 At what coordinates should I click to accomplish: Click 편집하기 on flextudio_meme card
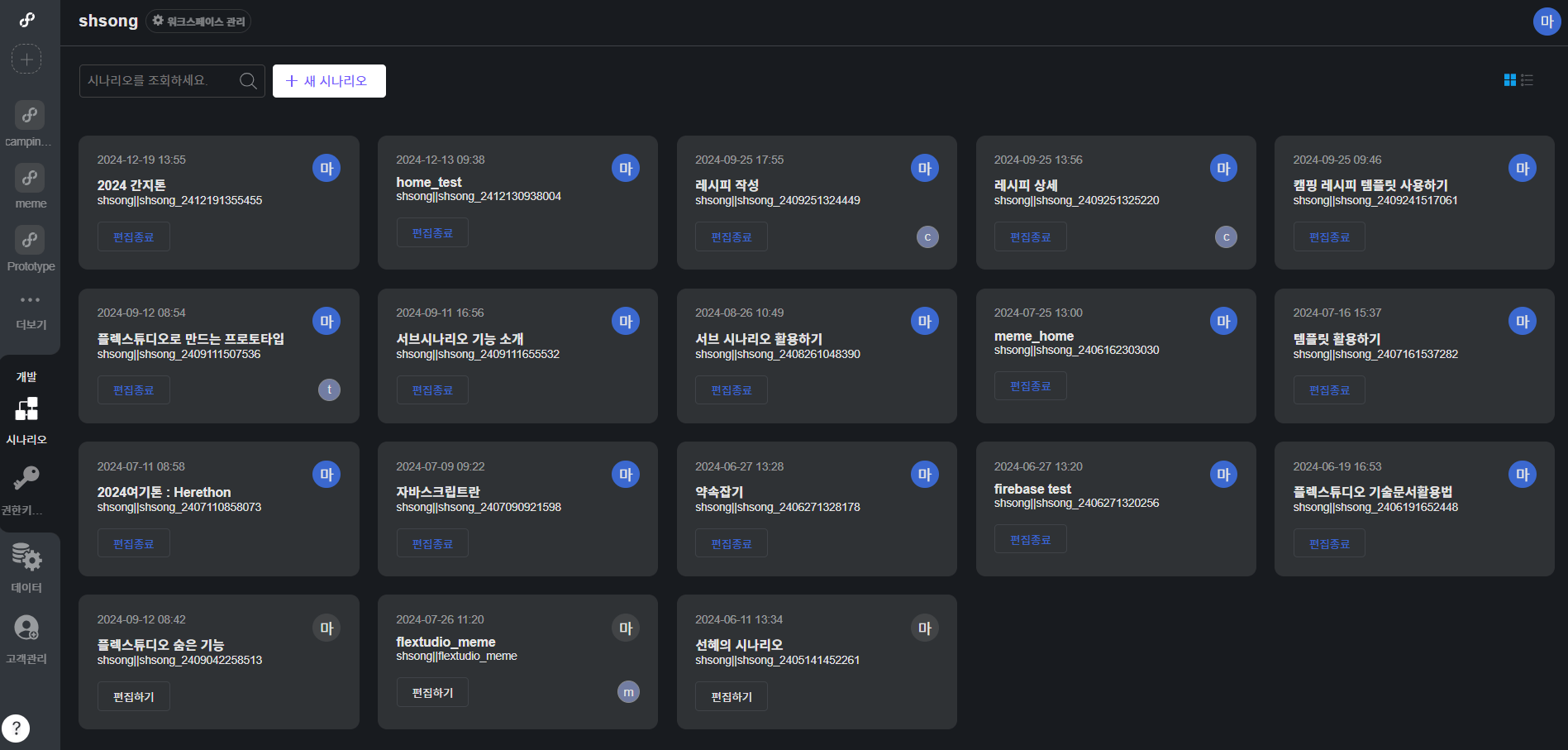[432, 693]
